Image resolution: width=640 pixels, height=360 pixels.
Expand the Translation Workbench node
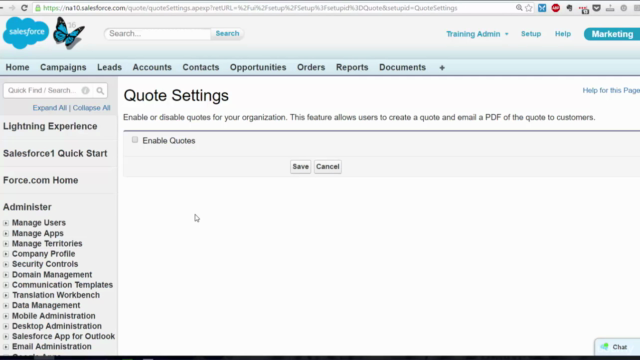coord(6,295)
